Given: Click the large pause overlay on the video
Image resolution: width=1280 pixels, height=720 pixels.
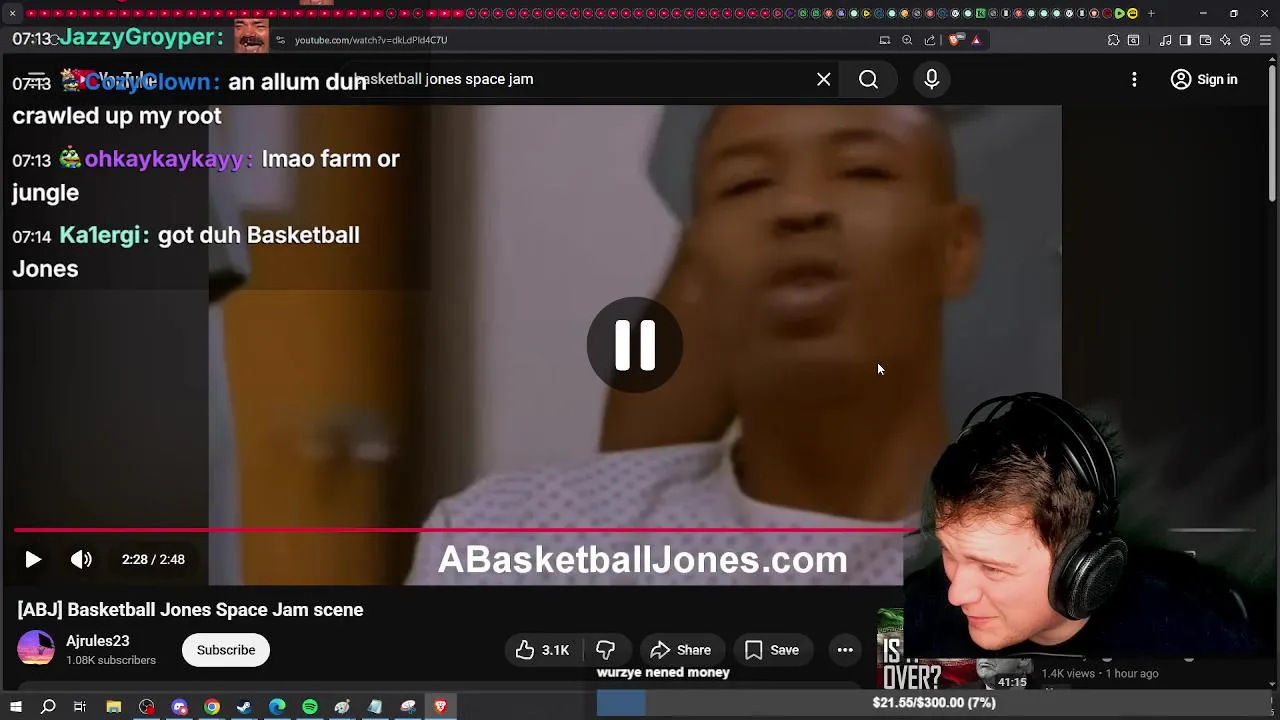Looking at the screenshot, I should click(635, 345).
